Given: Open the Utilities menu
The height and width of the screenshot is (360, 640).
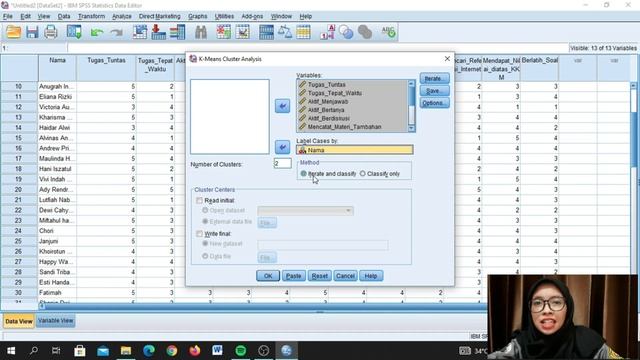Looking at the screenshot, I should pos(224,16).
